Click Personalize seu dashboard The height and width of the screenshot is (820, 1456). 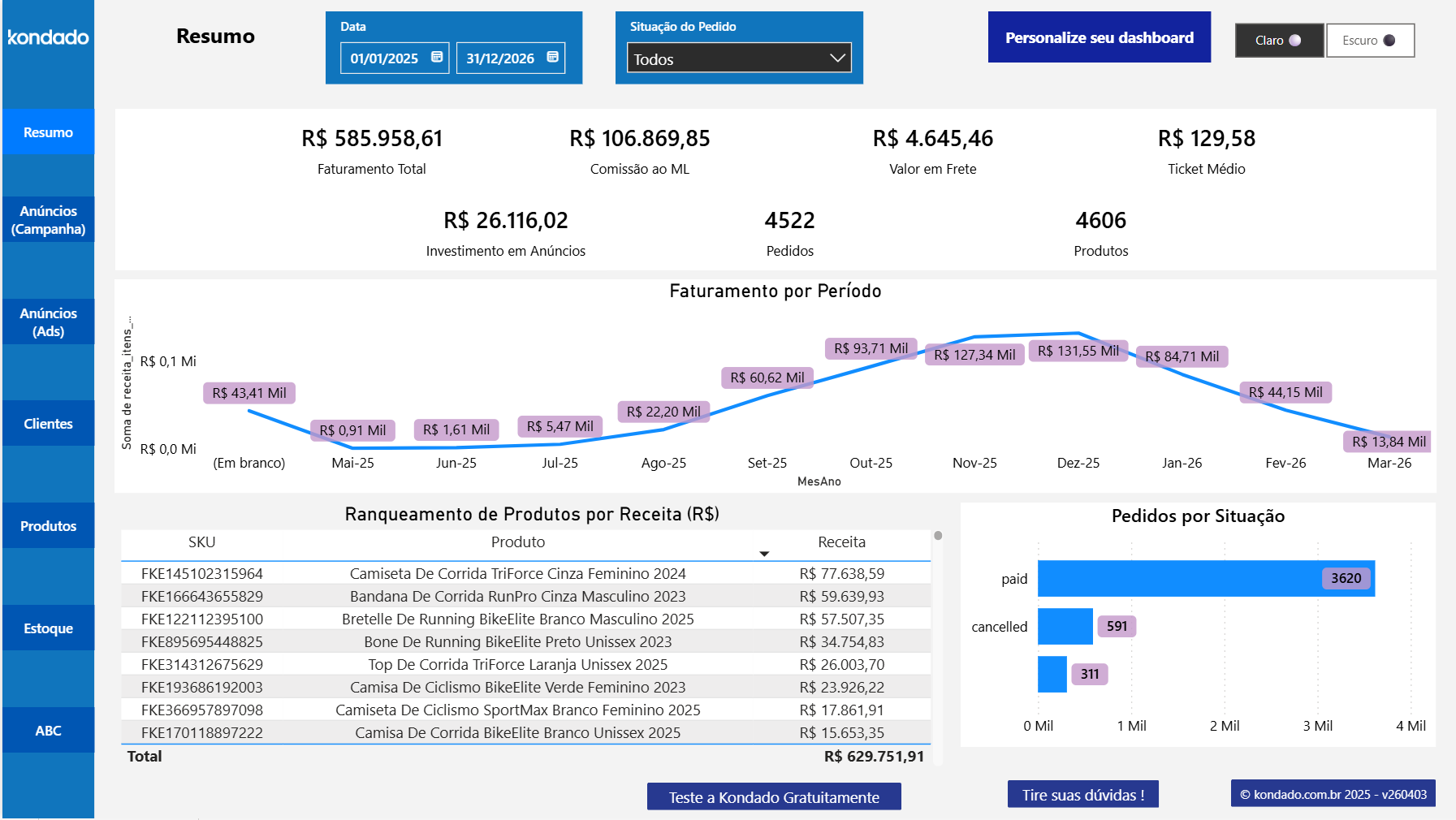pyautogui.click(x=1099, y=37)
